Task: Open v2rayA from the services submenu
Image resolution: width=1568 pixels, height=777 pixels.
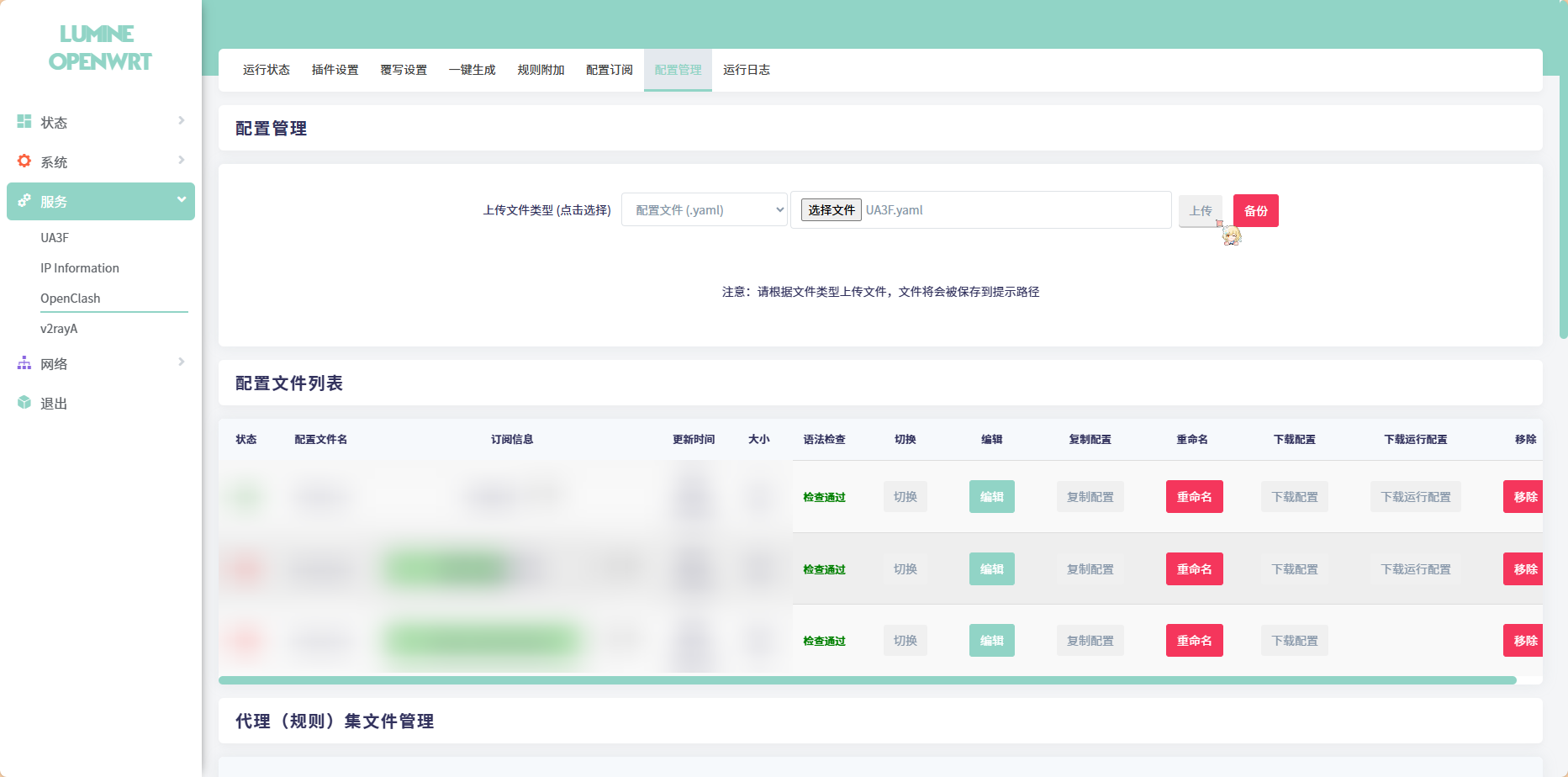Action: [59, 329]
